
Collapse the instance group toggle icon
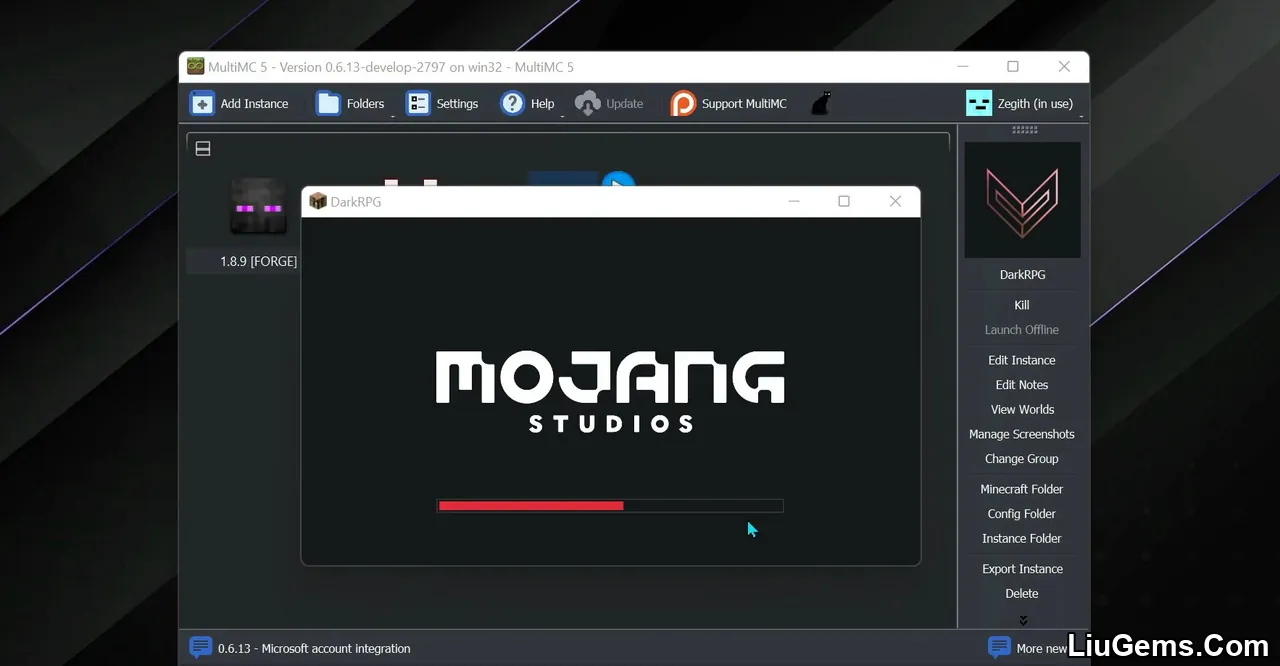pyautogui.click(x=203, y=149)
